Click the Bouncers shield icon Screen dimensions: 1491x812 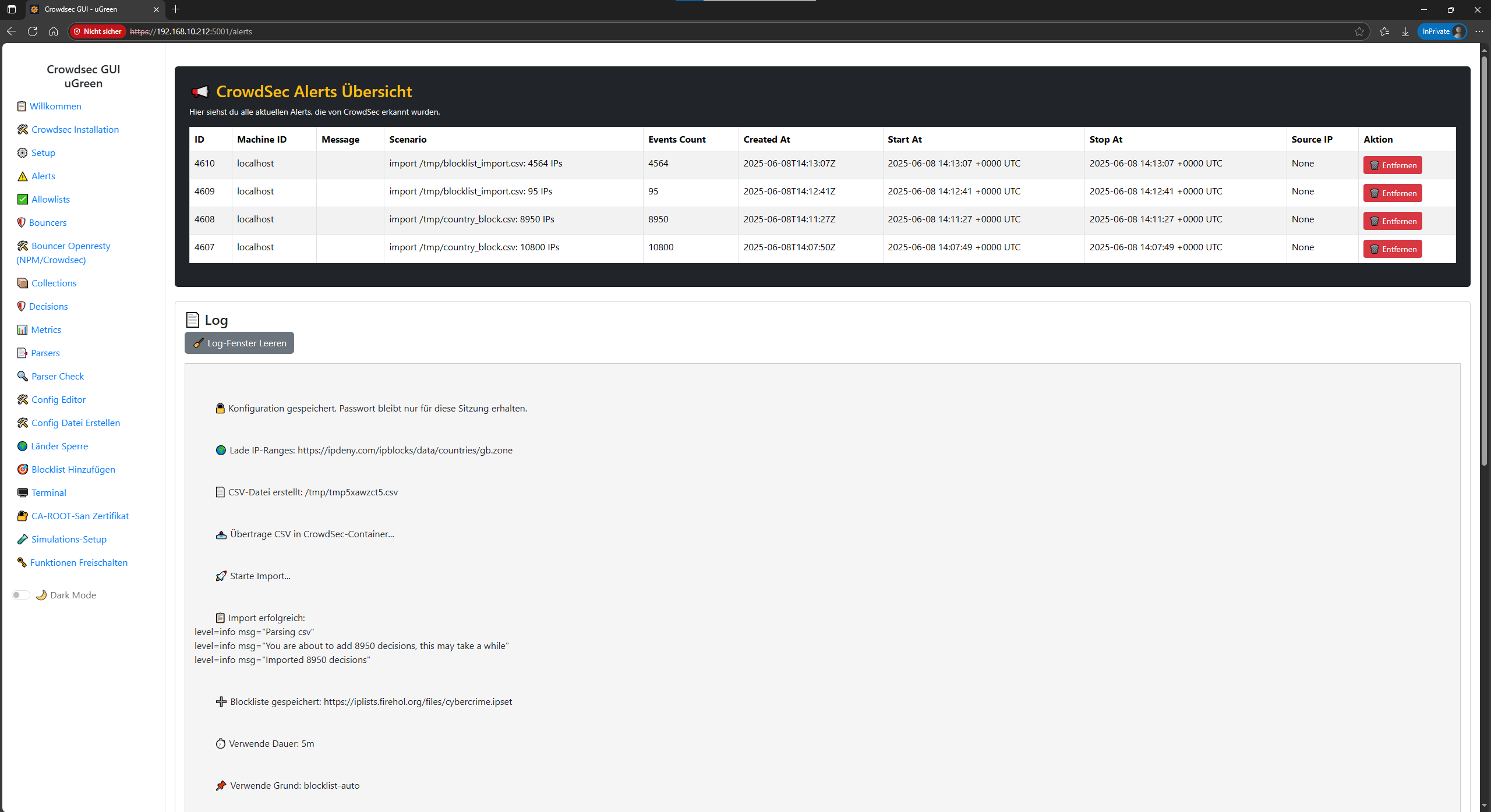click(22, 222)
